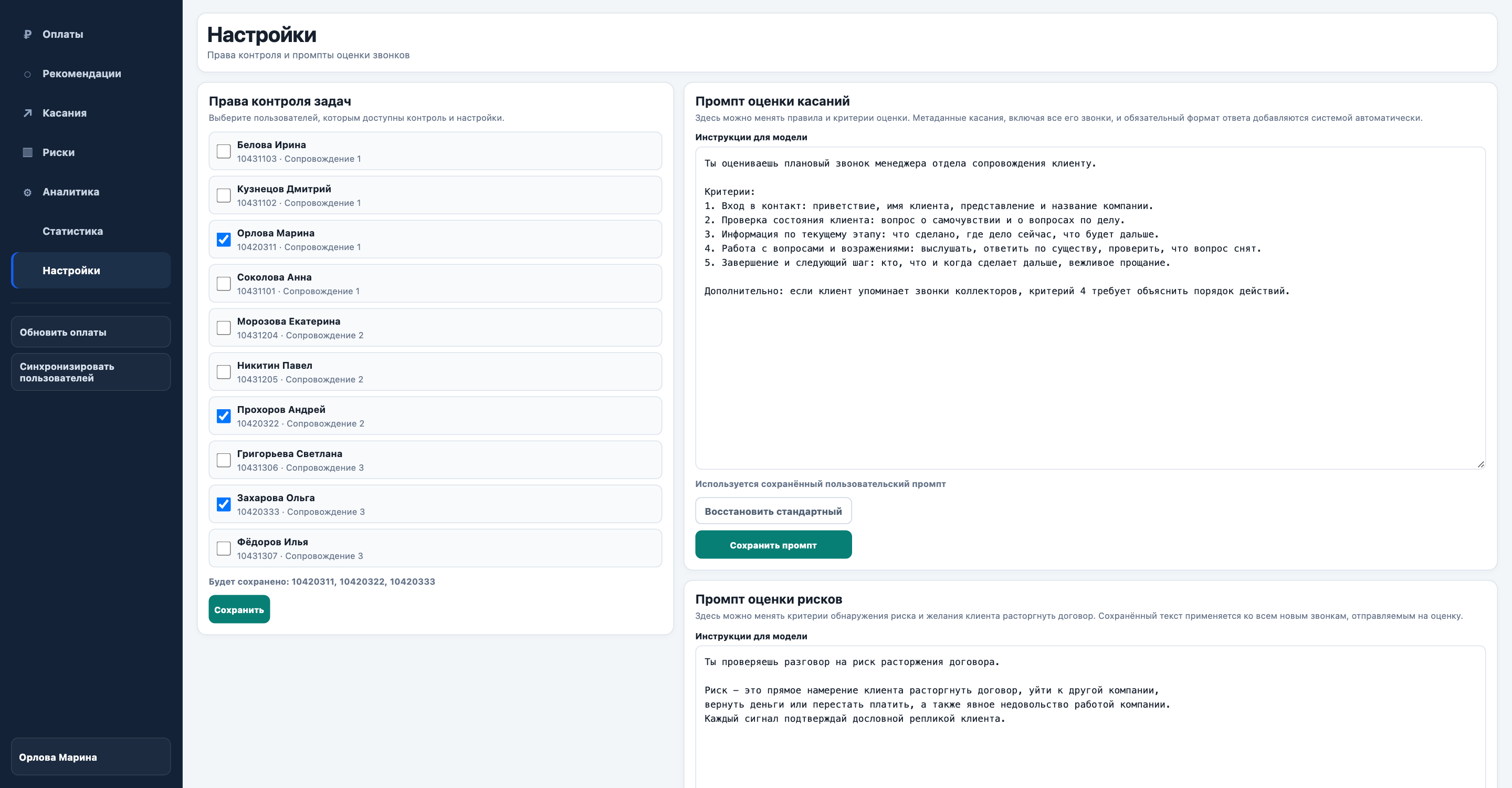Open the Касания page
This screenshot has height=788, width=1512.
[x=91, y=113]
